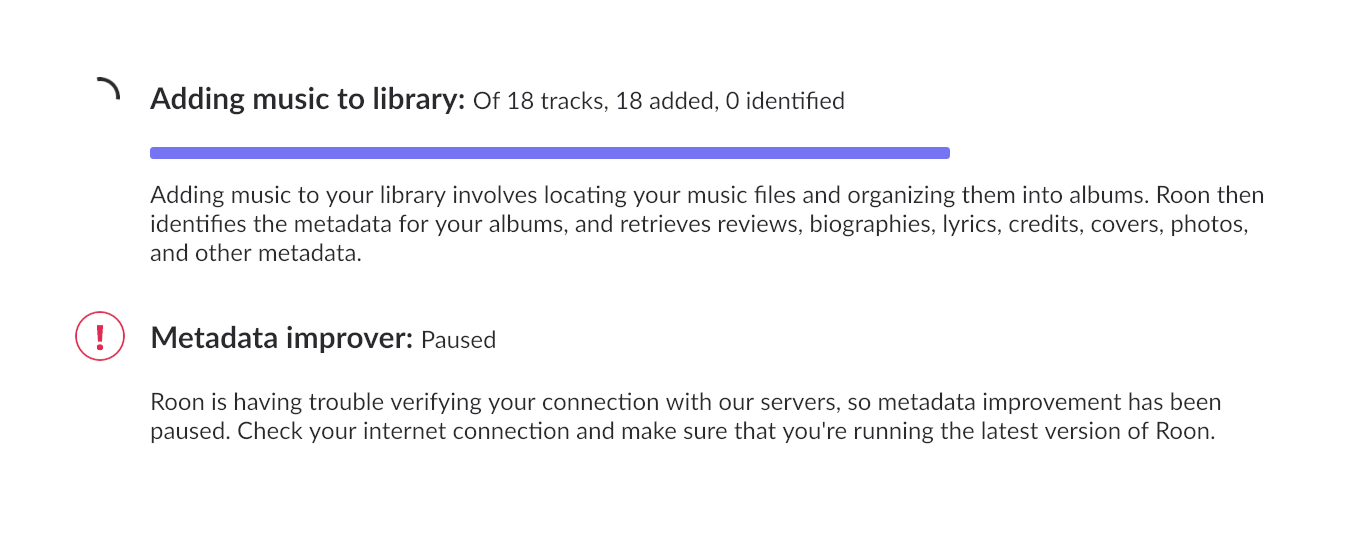Screen dimensions: 1356x540
Task: Click the red exclamation warning icon
Action: pos(100,336)
